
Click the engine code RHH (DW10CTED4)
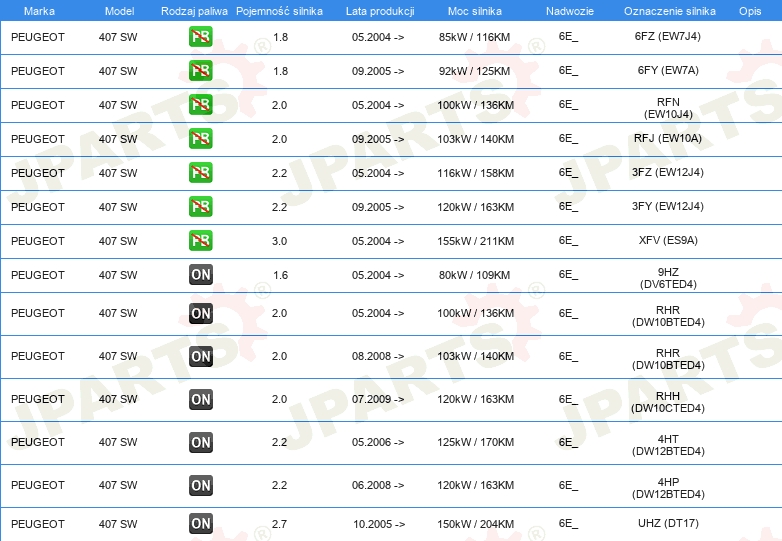click(668, 402)
